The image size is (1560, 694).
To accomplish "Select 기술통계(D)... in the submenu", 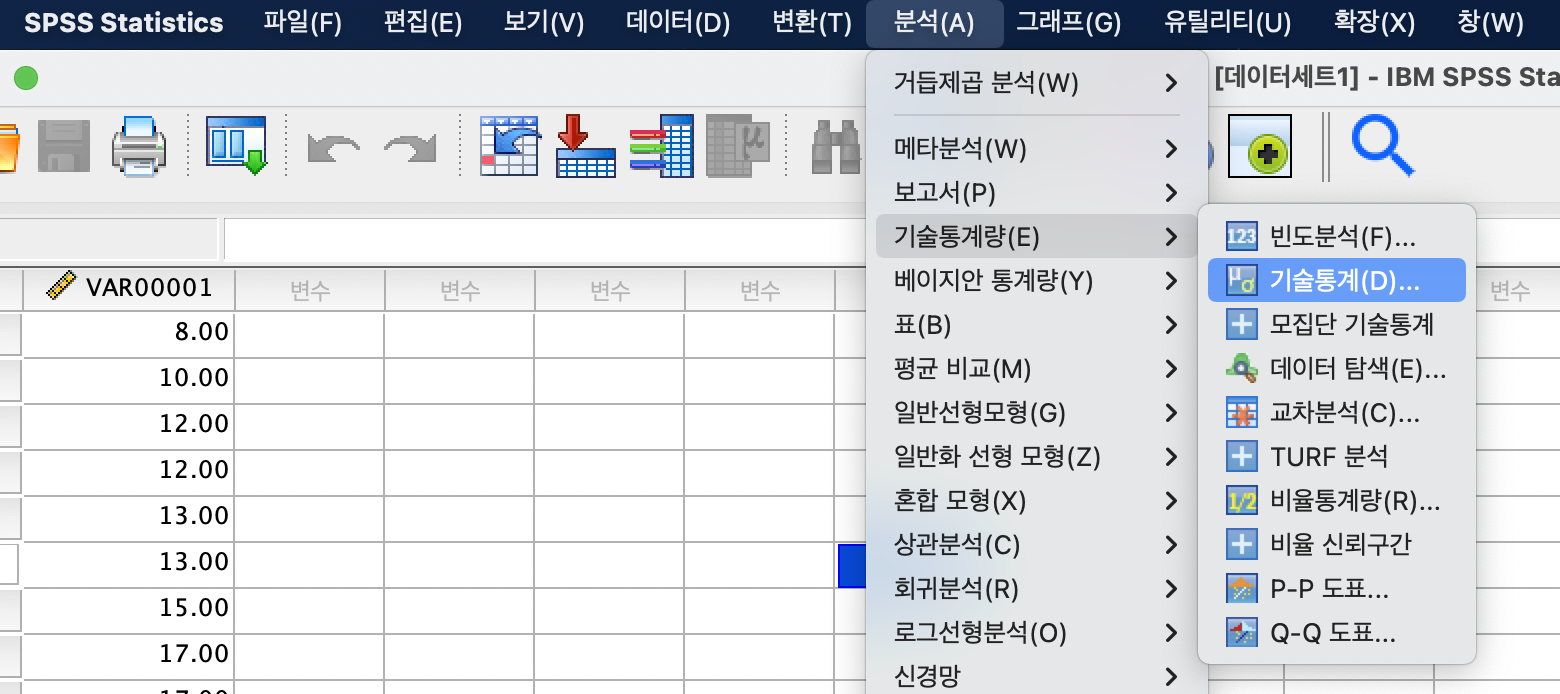I will (1337, 281).
